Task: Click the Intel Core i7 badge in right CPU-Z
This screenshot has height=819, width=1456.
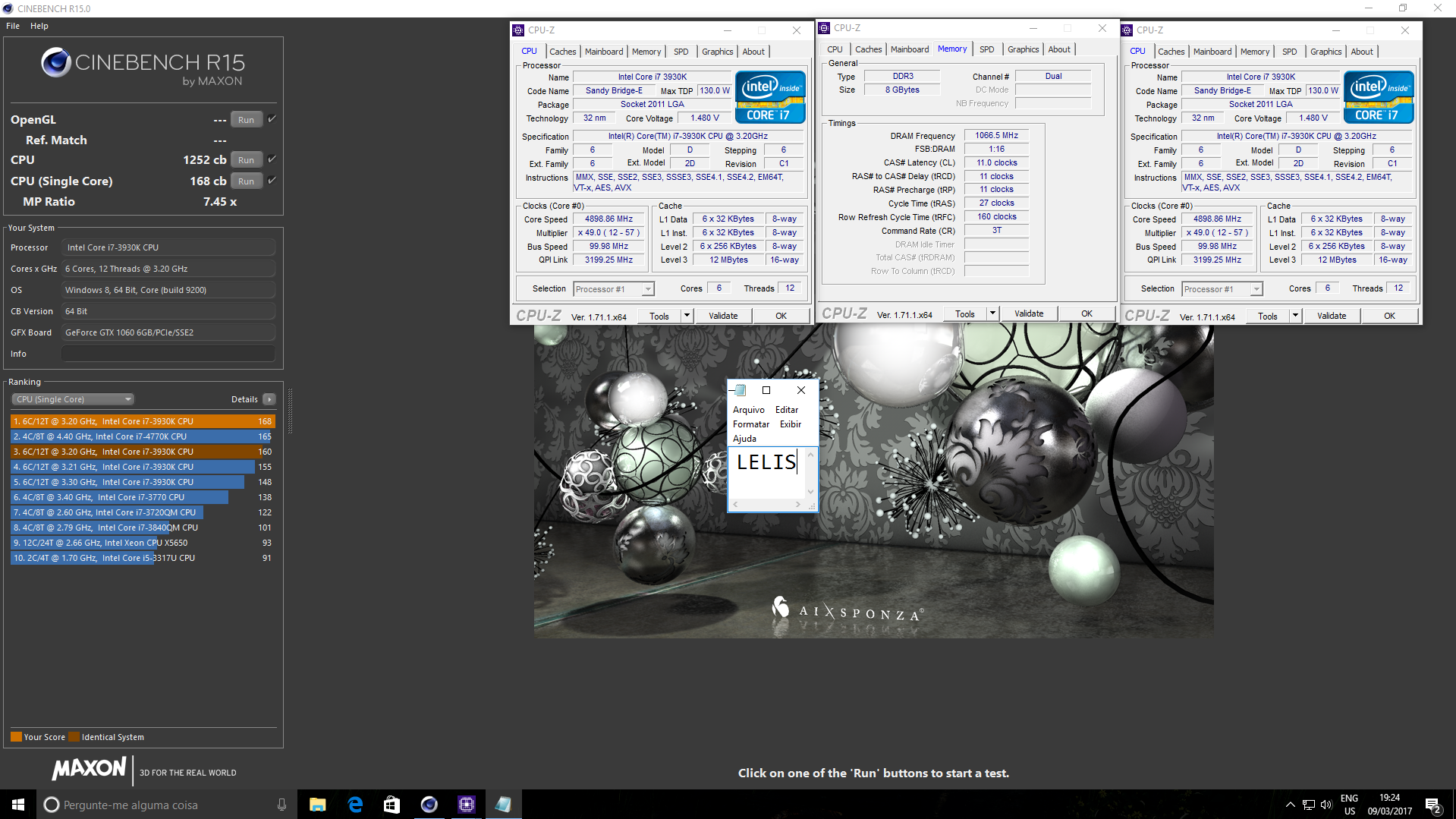Action: [x=1378, y=97]
